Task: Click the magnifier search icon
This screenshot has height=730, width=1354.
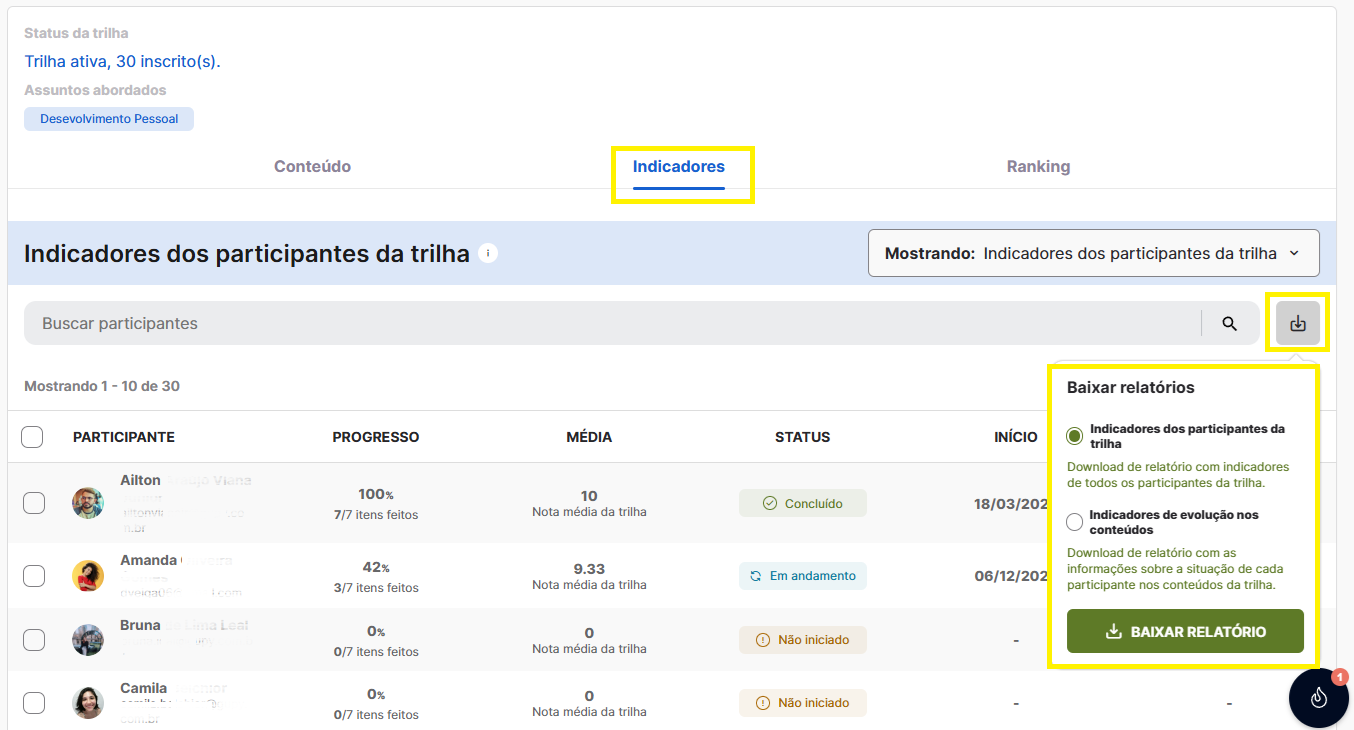Action: point(1230,323)
